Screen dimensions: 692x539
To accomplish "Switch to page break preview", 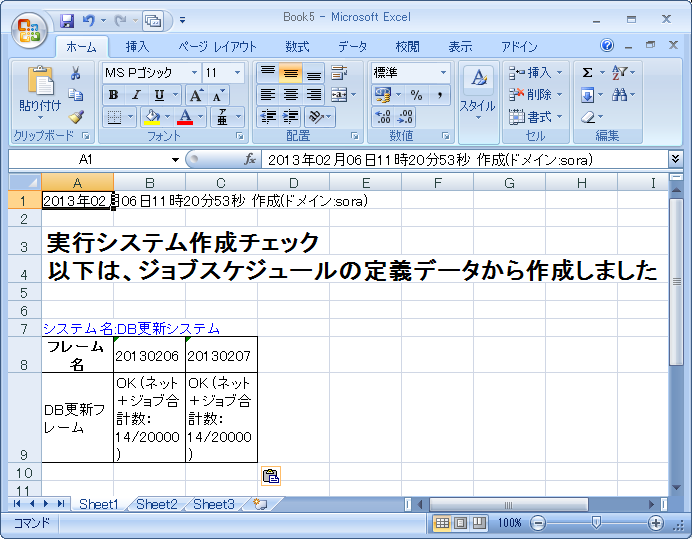I will (x=479, y=524).
